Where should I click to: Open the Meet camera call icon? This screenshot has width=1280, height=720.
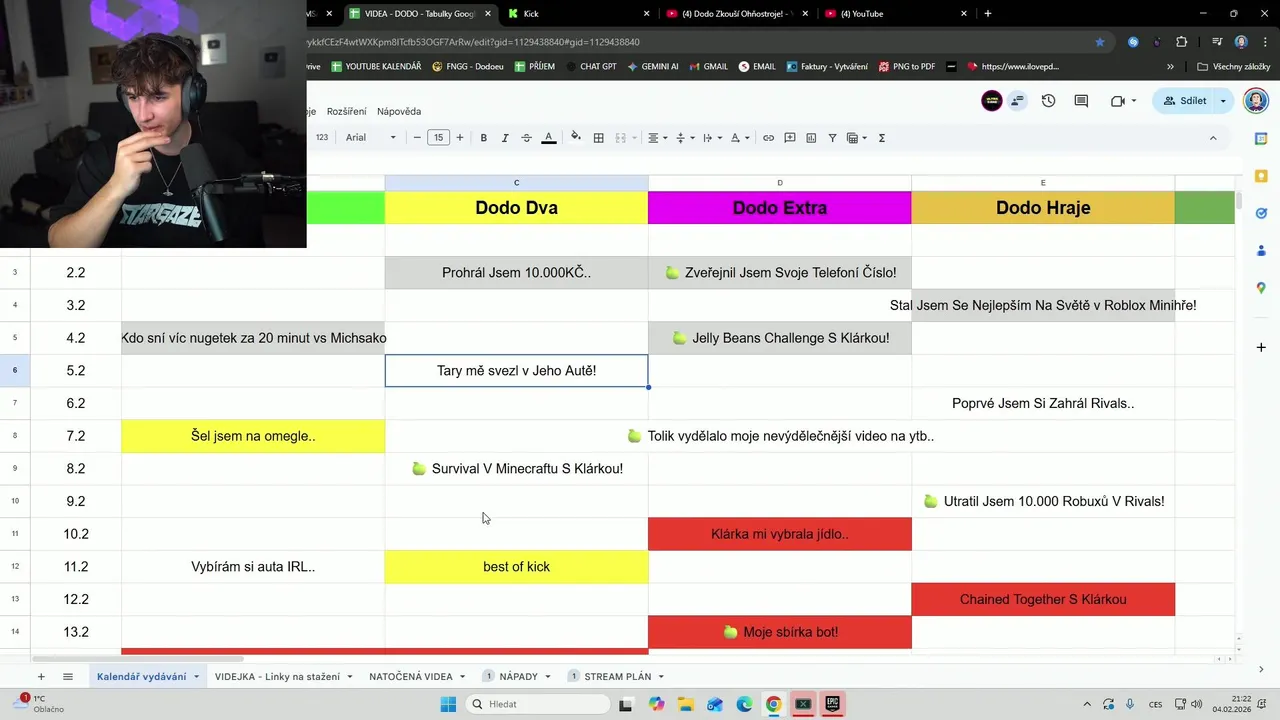[1118, 101]
